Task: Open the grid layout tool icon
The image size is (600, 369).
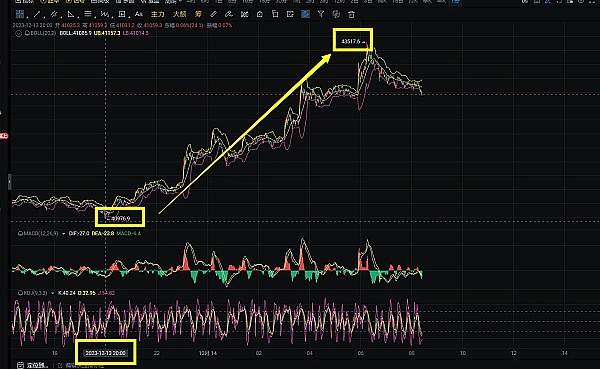Action: point(20,15)
